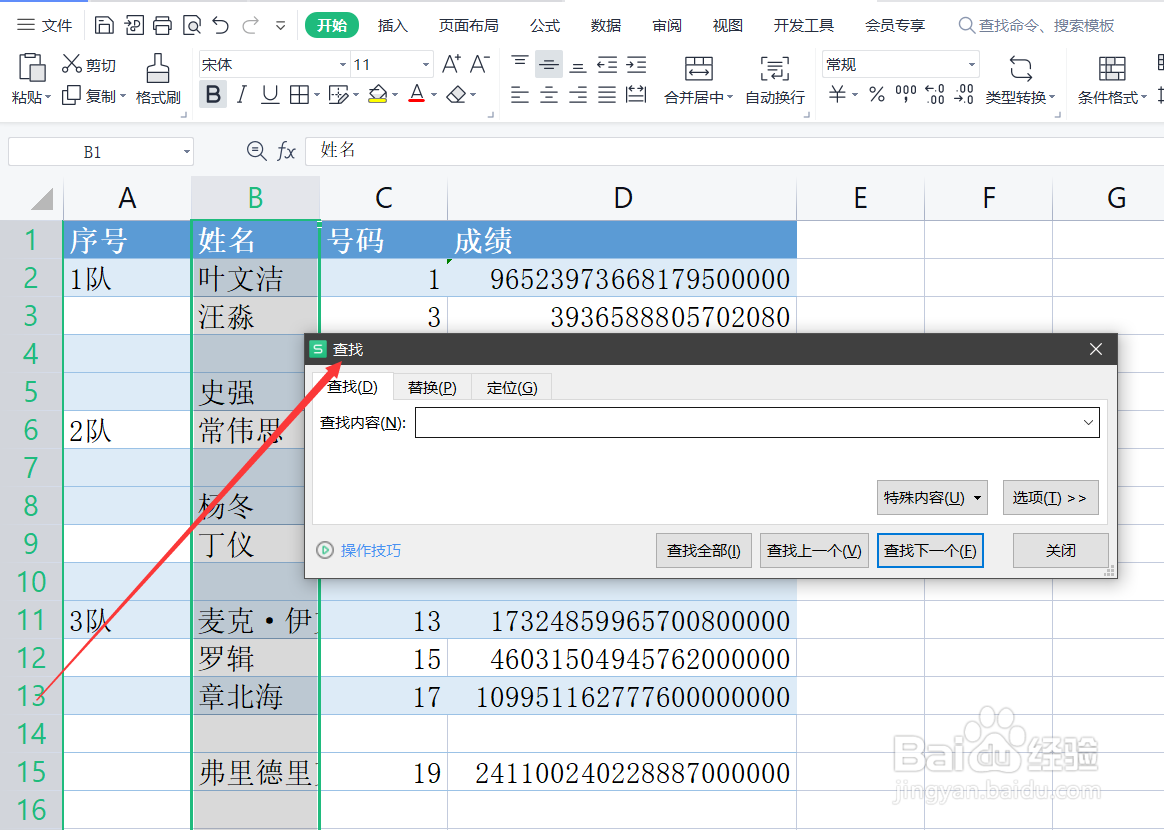Open the 宋体 font family dropdown
The image size is (1164, 830).
[x=343, y=63]
